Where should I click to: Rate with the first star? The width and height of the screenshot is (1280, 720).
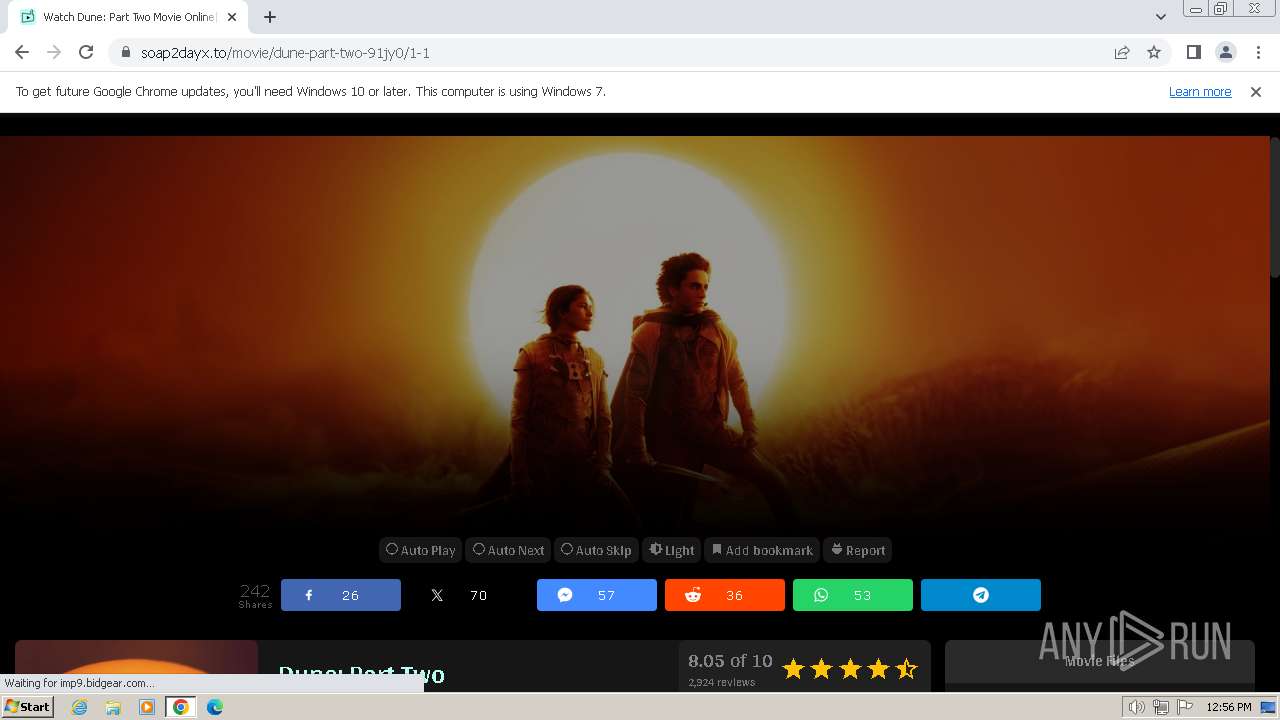pyautogui.click(x=793, y=669)
